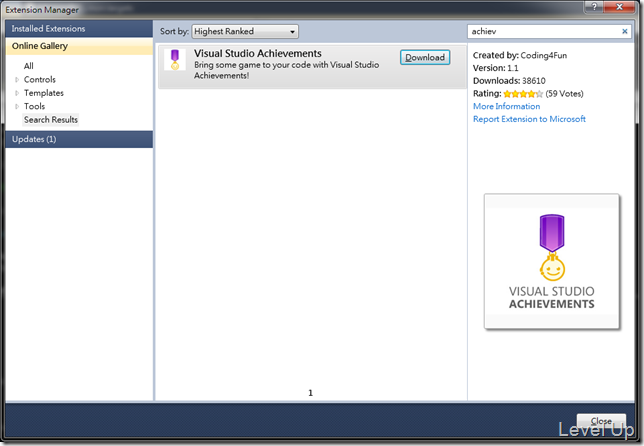
Task: Click the 'Version: 1.1' text
Action: point(495,68)
